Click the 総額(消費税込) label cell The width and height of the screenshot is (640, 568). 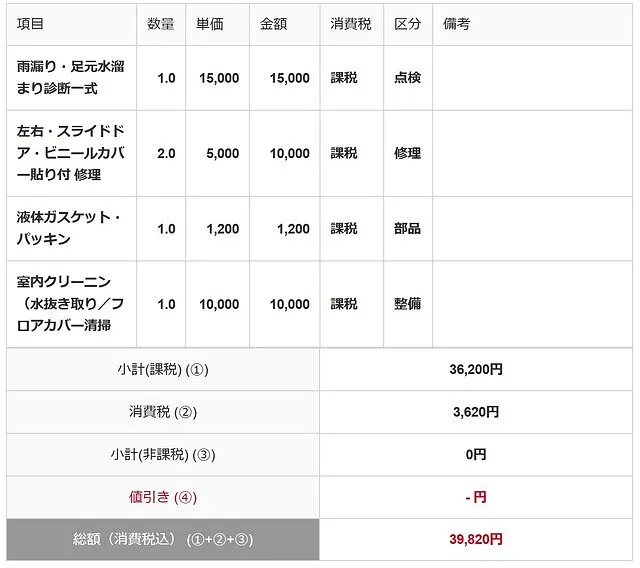[x=163, y=540]
